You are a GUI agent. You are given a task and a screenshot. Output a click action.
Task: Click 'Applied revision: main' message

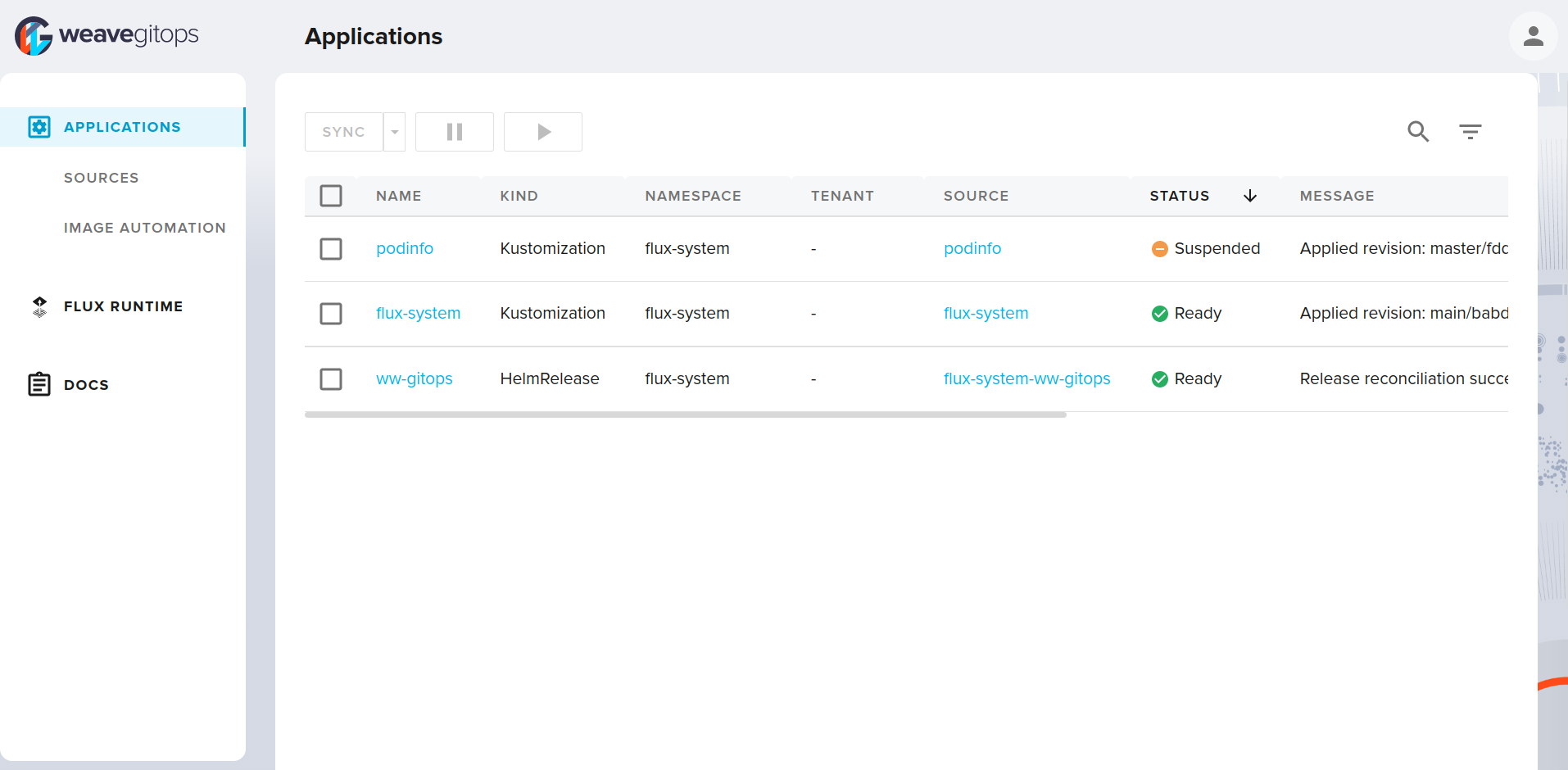tap(1403, 313)
